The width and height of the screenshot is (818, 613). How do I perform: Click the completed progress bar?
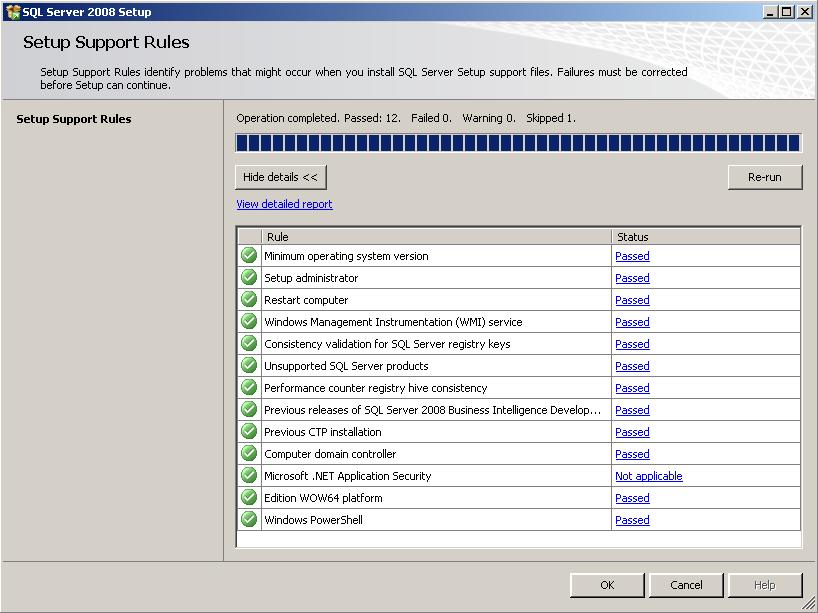518,143
